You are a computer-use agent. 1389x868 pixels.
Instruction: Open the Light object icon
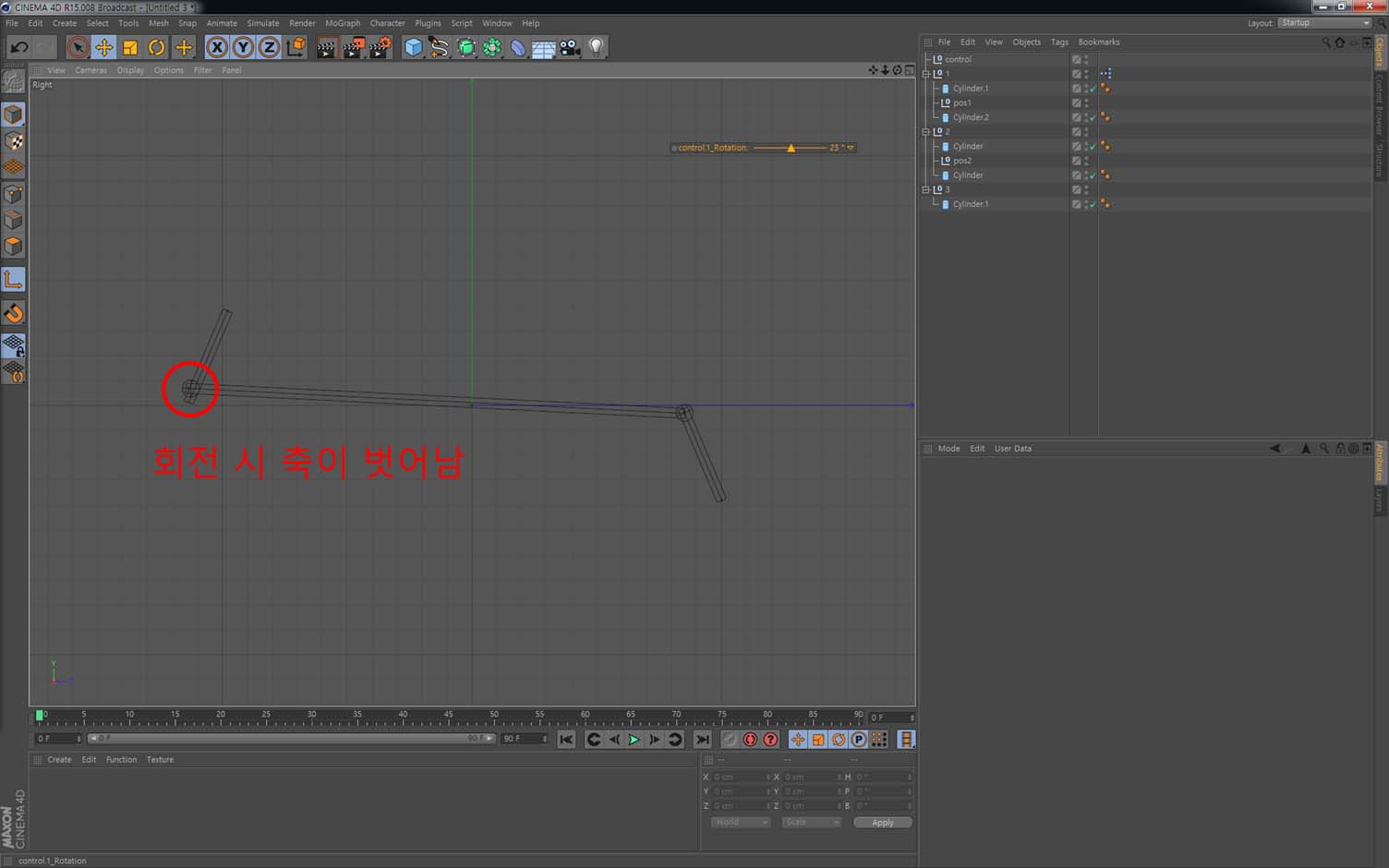coord(597,47)
